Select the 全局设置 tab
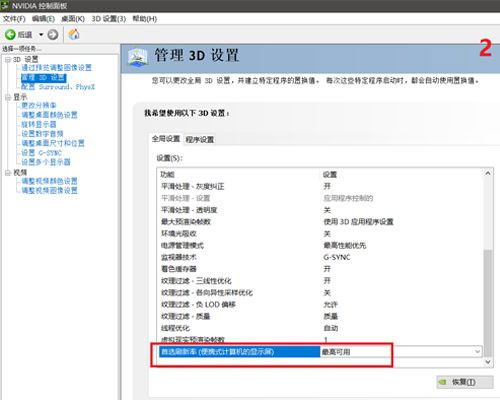500x400 pixels. 166,139
